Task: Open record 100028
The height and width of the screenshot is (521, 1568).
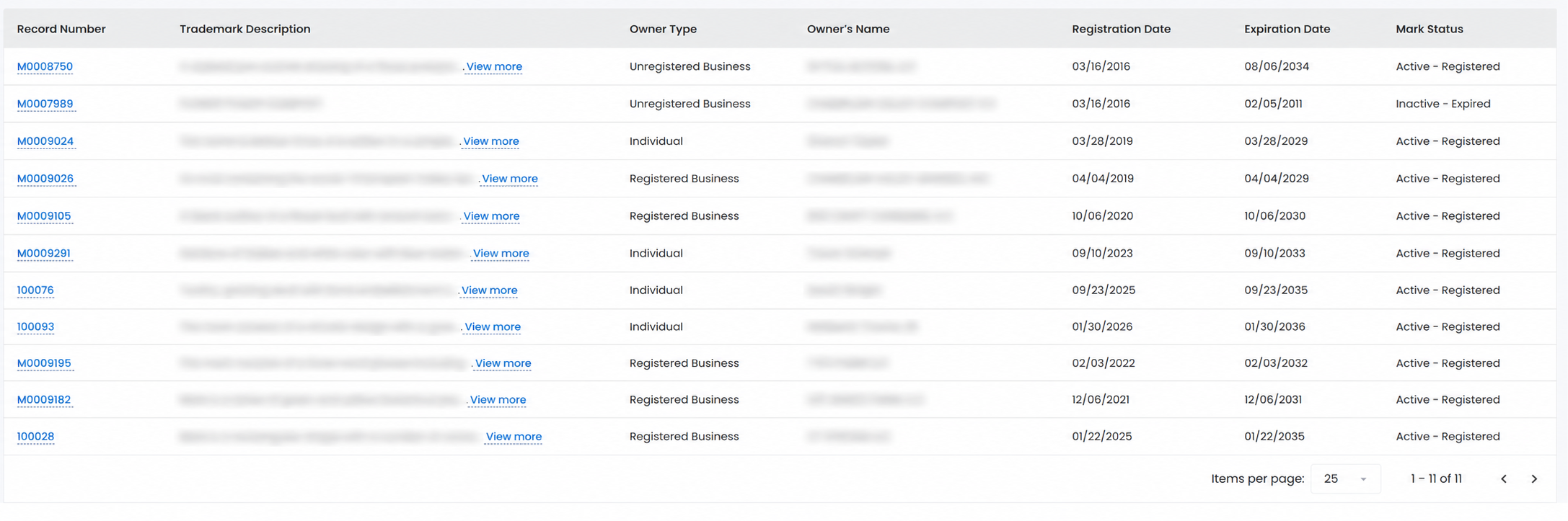Action: point(35,437)
